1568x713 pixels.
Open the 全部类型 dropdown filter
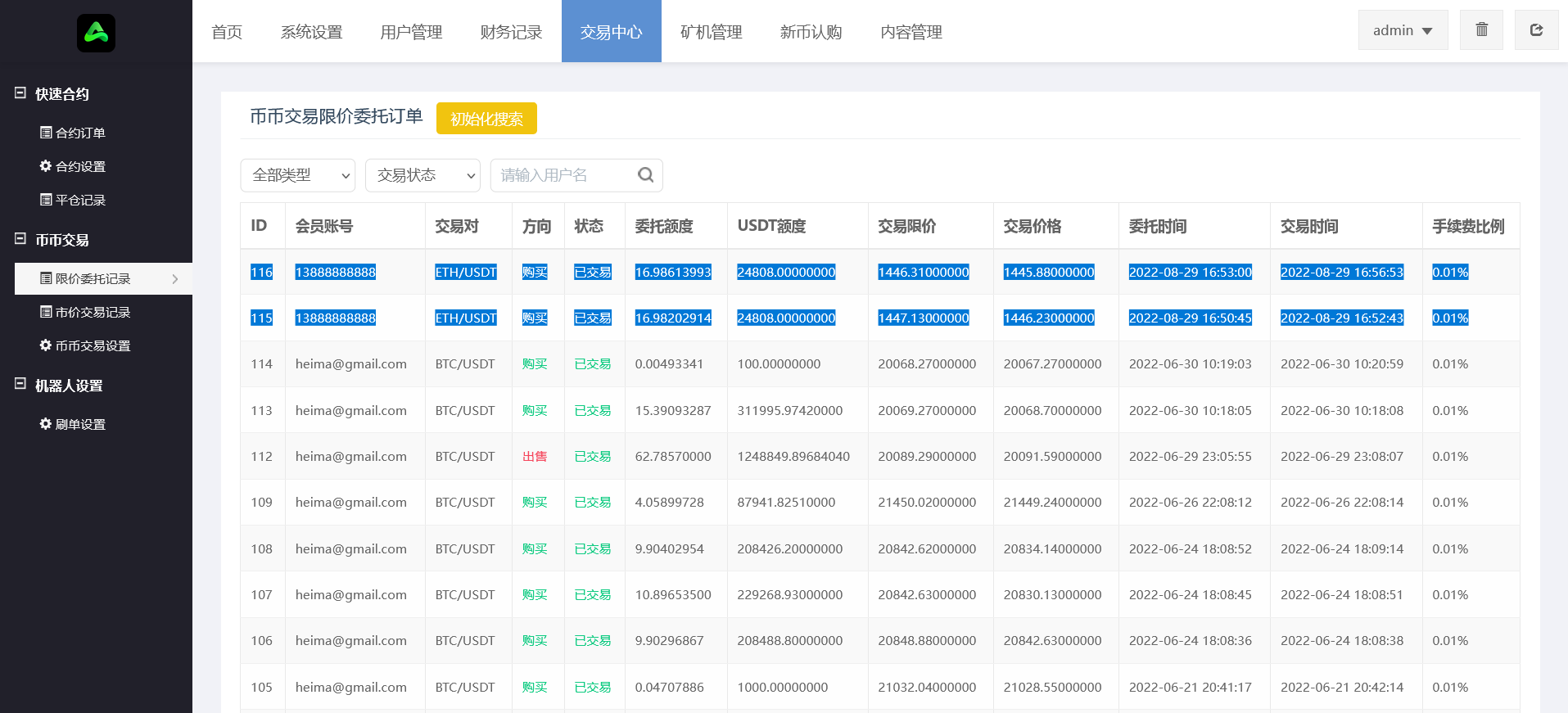coord(298,175)
